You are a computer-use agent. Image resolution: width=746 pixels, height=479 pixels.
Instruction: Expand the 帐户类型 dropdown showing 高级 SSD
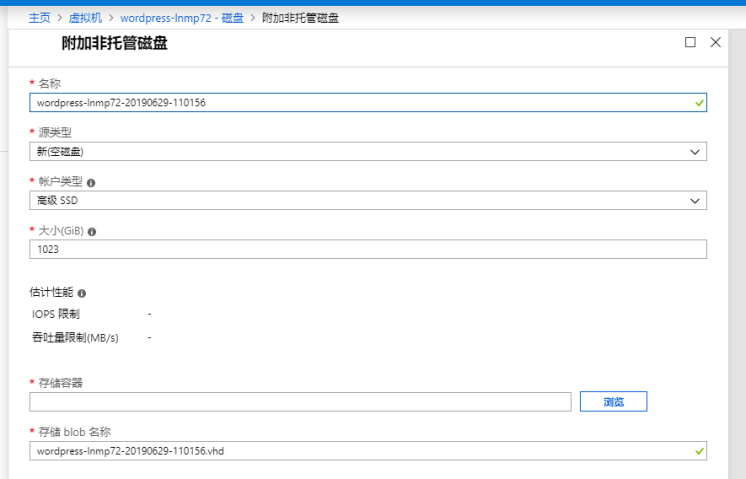[368, 201]
